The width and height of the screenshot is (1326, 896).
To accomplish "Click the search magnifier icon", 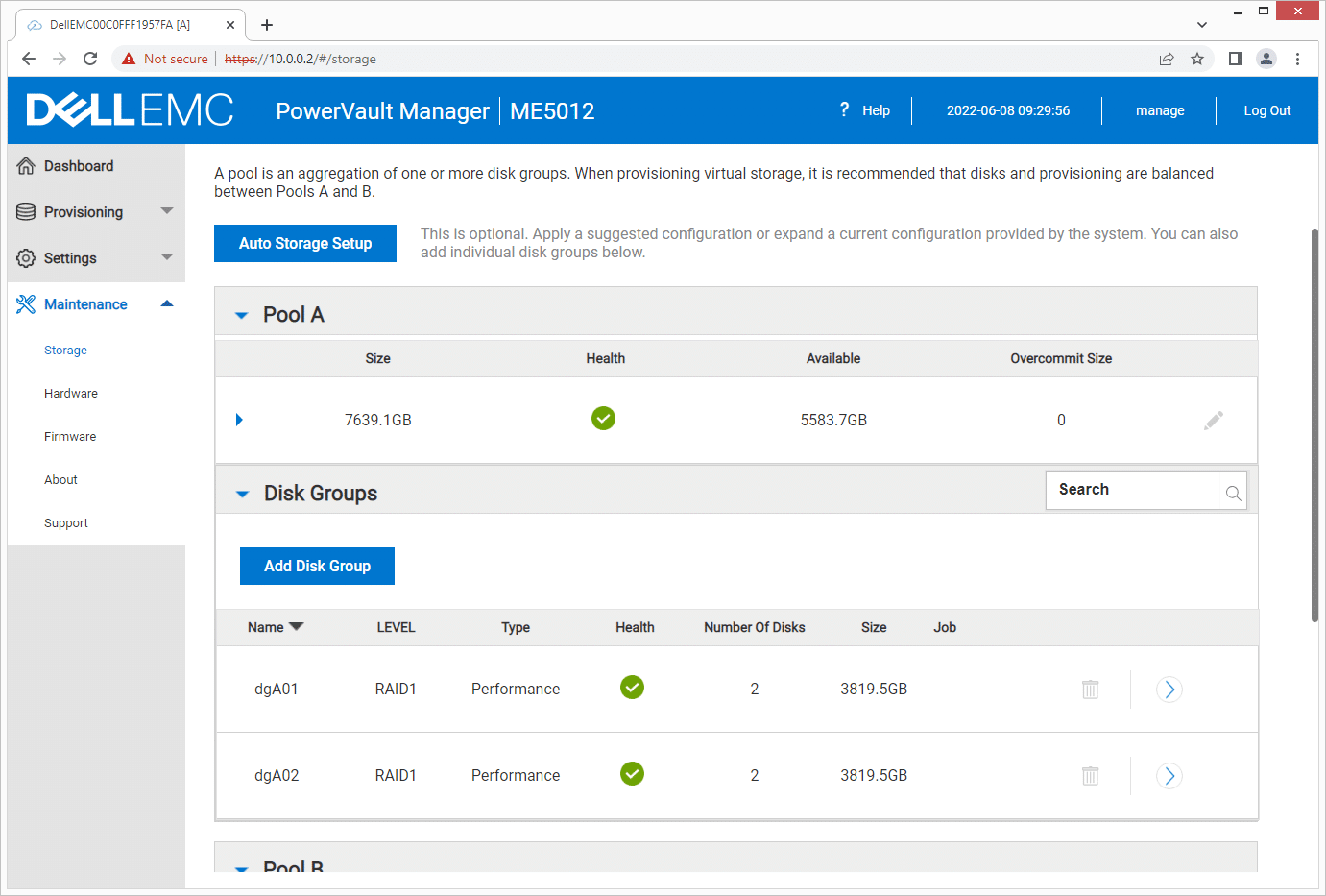I will pos(1234,494).
